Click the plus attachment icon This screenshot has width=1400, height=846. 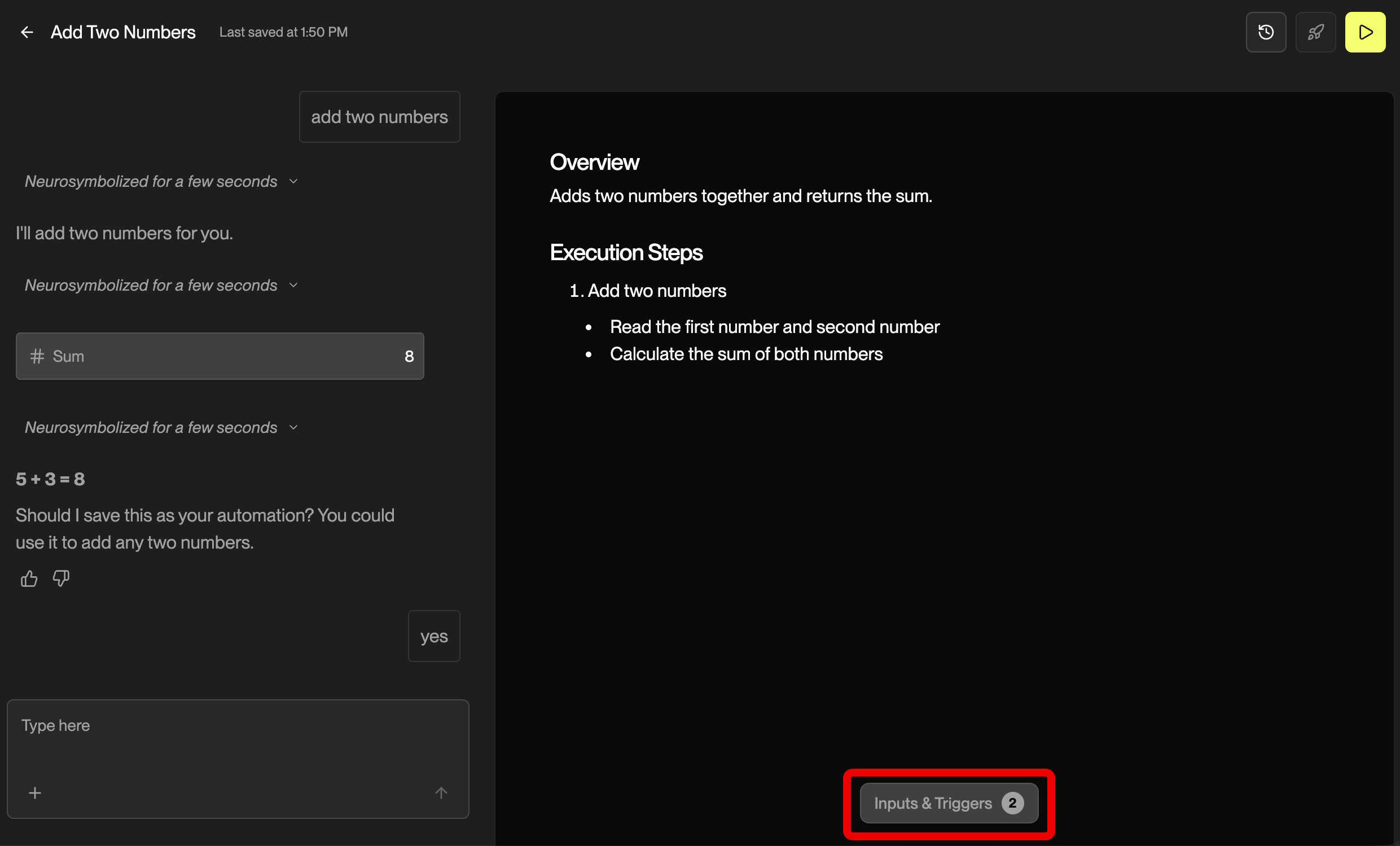[x=35, y=792]
